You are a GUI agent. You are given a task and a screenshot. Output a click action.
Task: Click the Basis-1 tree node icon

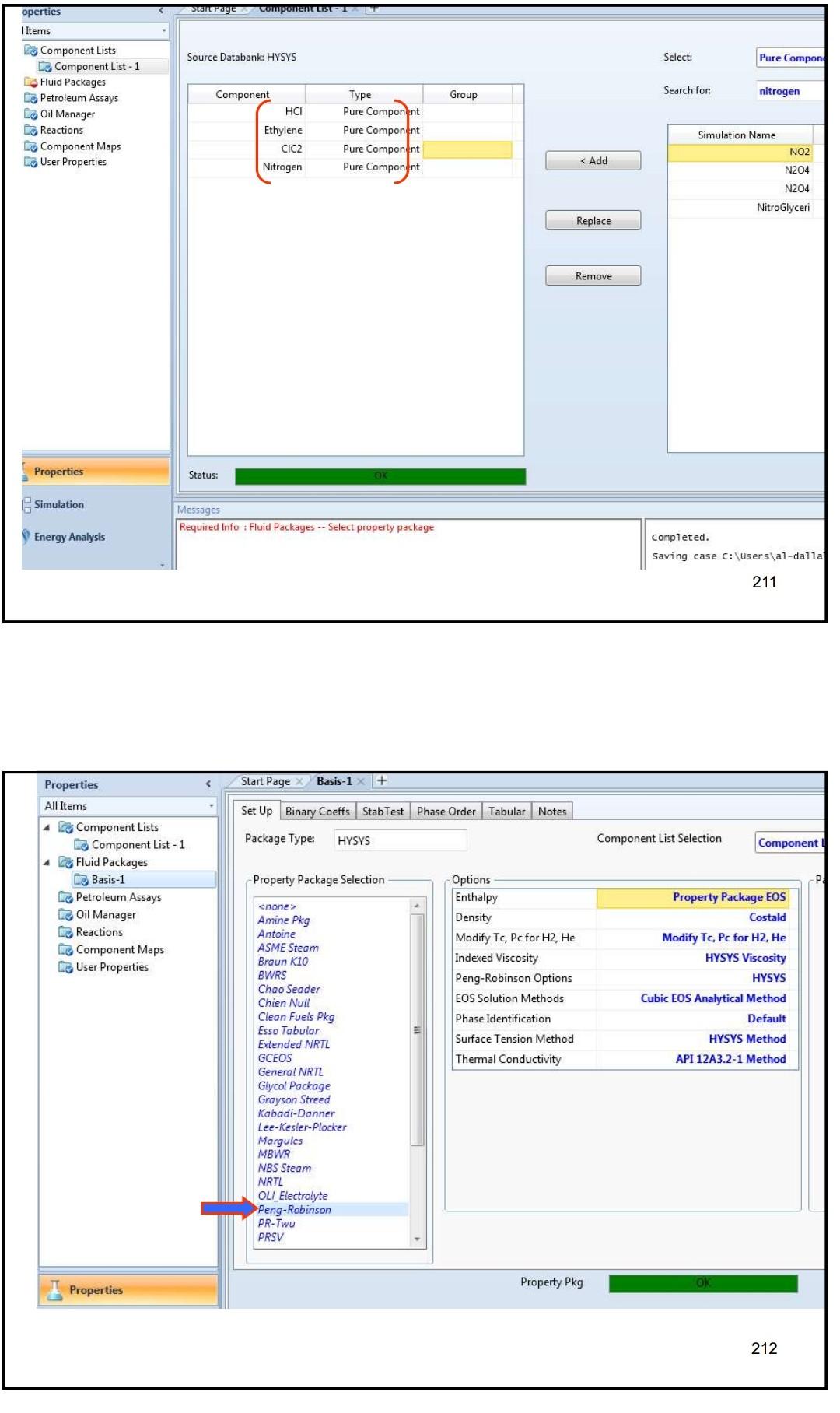pyautogui.click(x=81, y=880)
